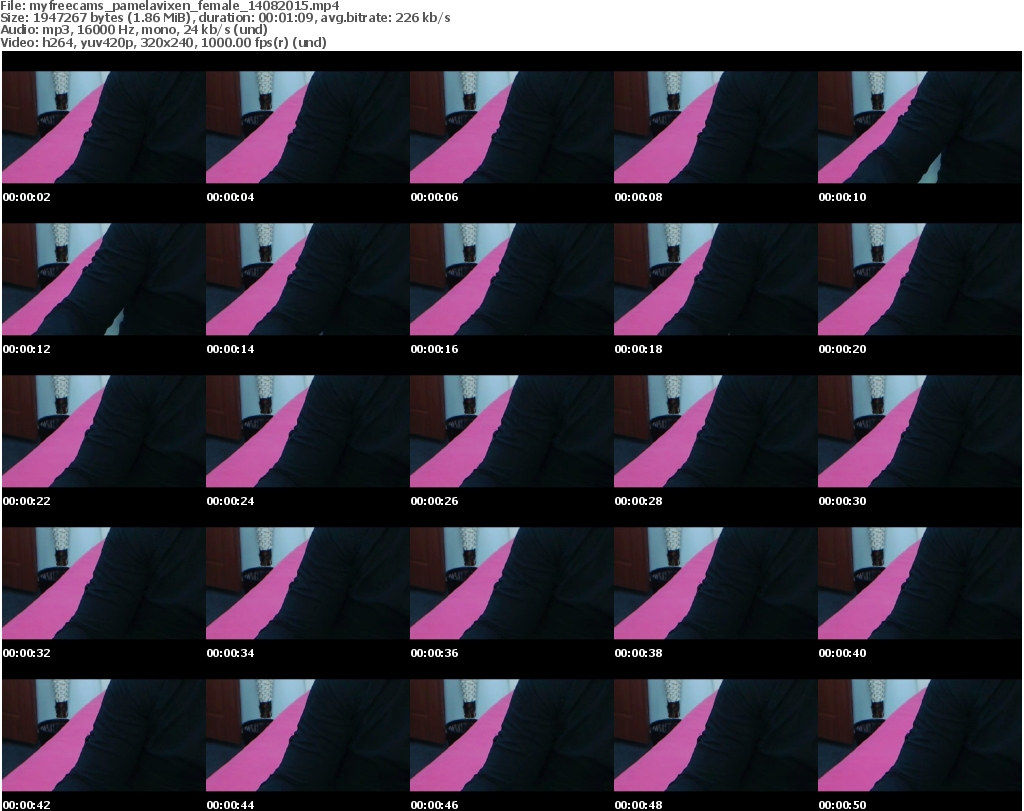The width and height of the screenshot is (1024, 811).
Task: Click the 00:00:10 timestamp label
Action: click(x=842, y=197)
